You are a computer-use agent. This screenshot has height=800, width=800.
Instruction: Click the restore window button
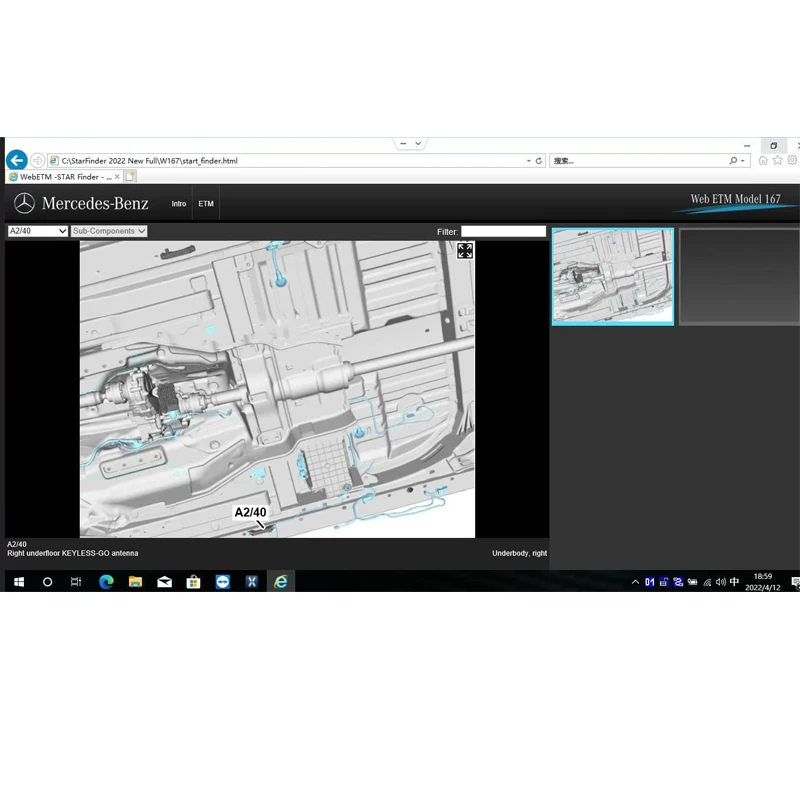click(773, 146)
